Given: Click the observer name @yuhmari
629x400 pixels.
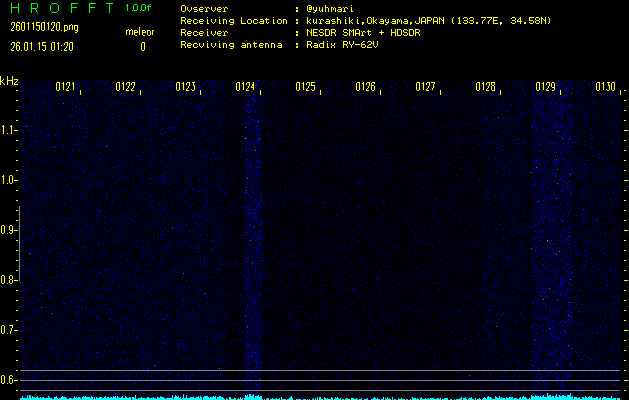Looking at the screenshot, I should (332, 8).
